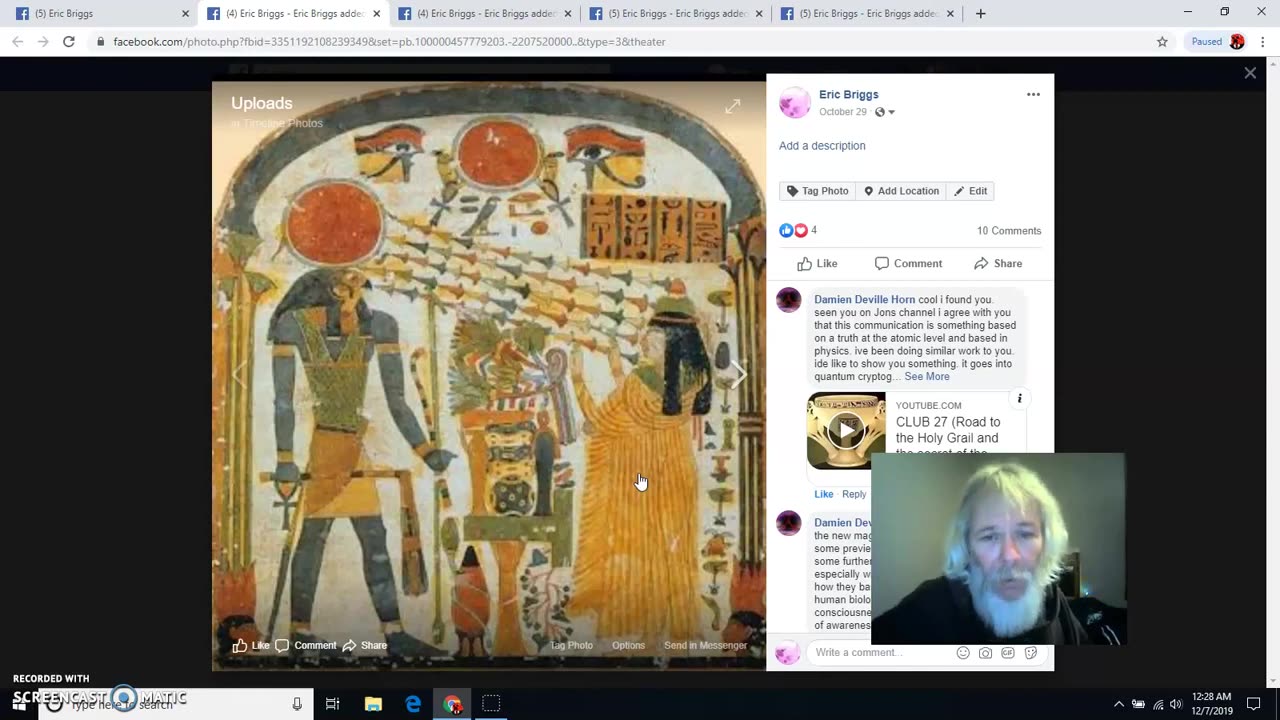
Task: Bookmark this page with the star
Action: (1162, 42)
